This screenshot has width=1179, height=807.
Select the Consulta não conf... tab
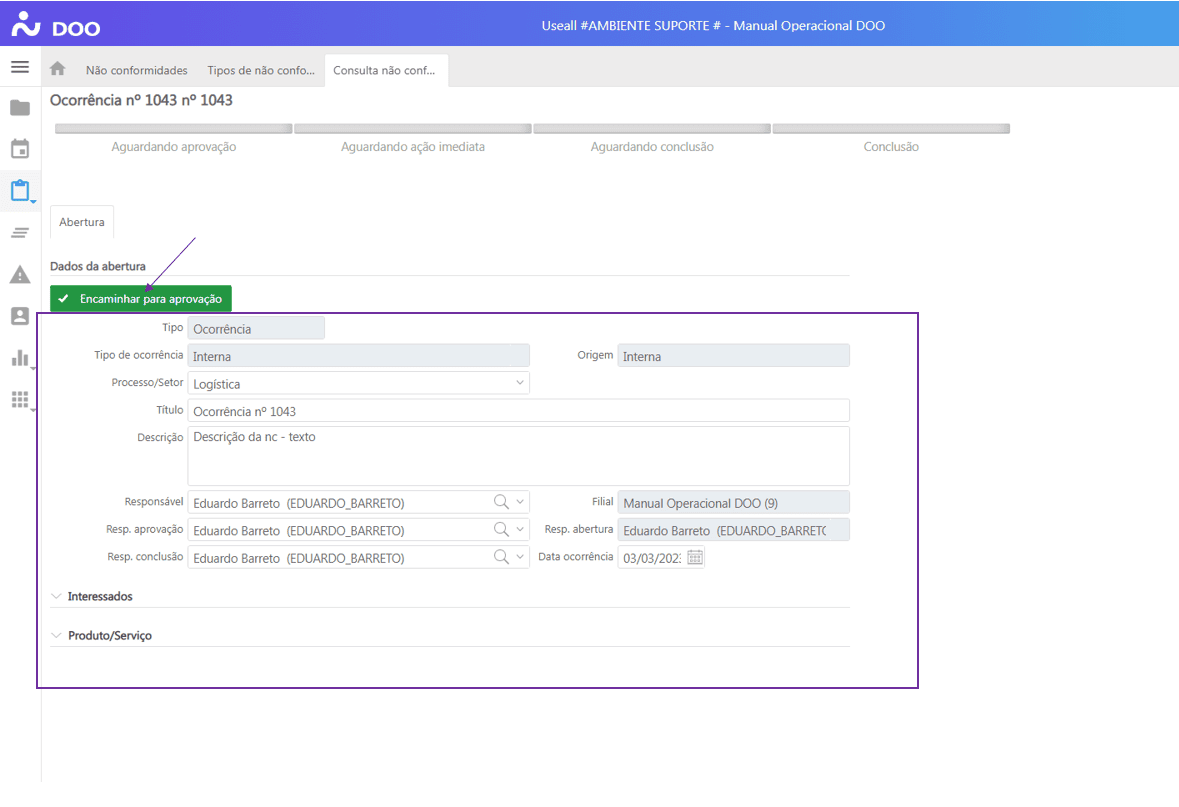pyautogui.click(x=385, y=70)
